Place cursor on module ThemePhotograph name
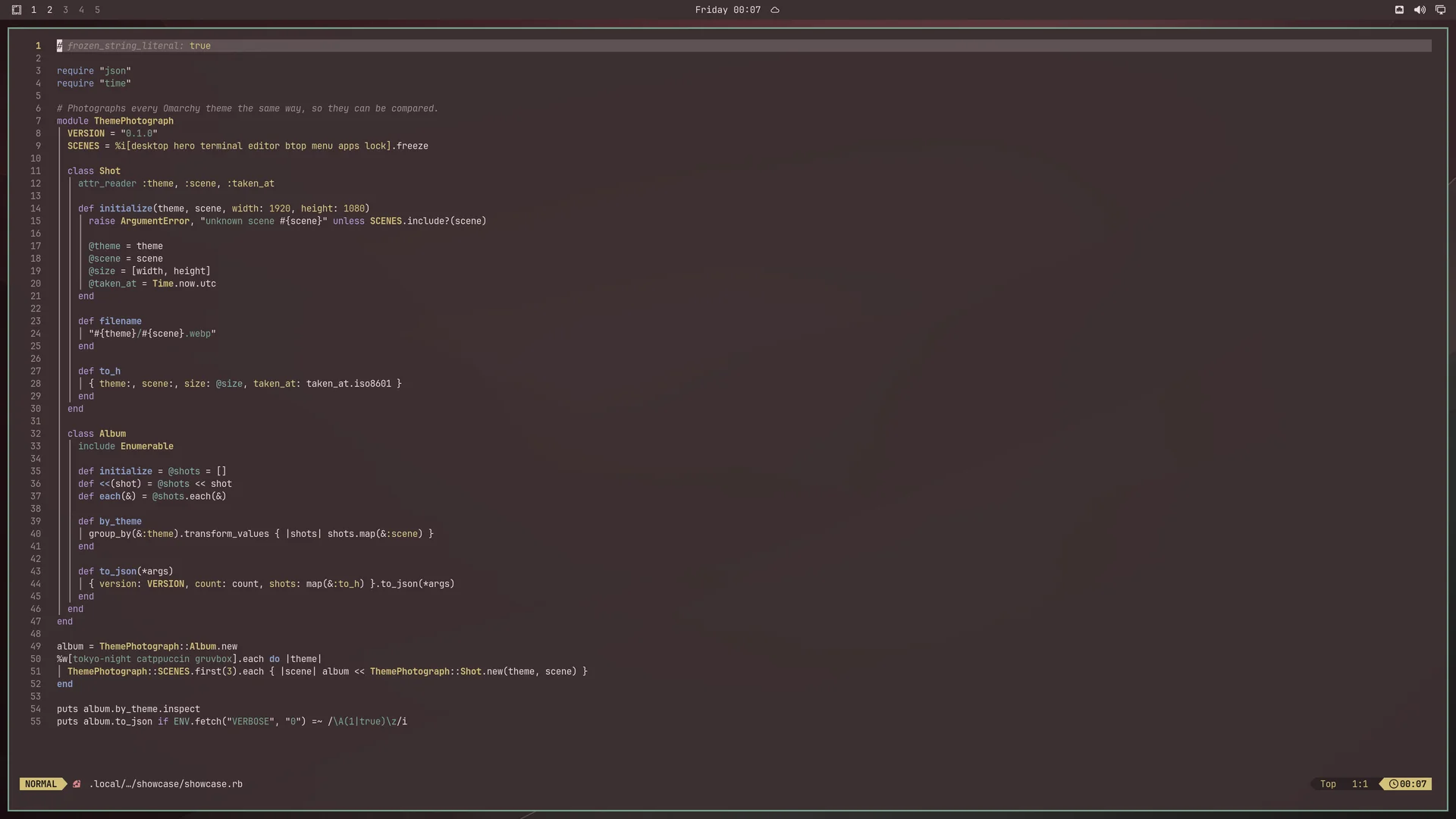This screenshot has width=1456, height=819. (133, 121)
